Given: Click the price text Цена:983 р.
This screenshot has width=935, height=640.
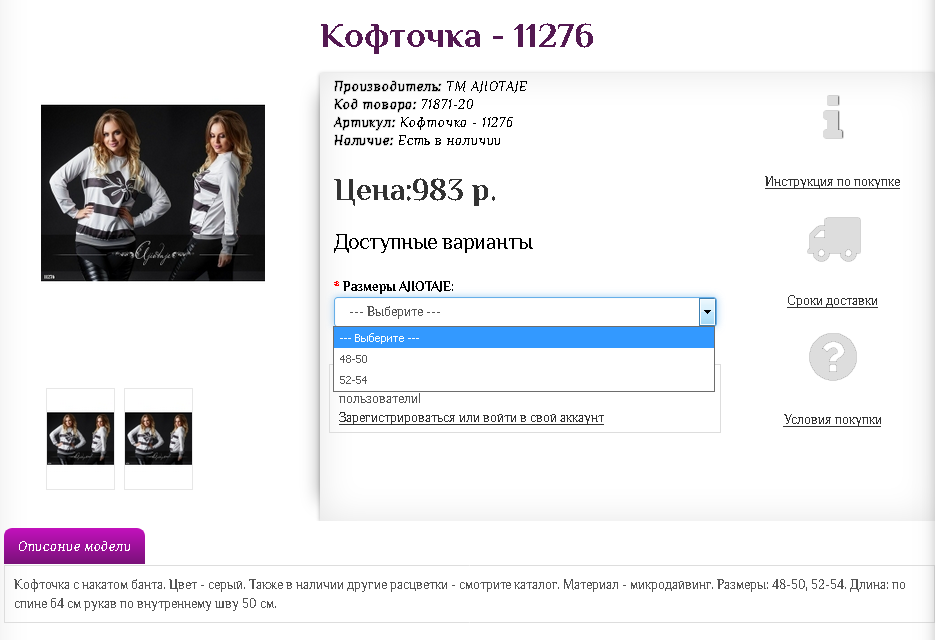Looking at the screenshot, I should click(415, 190).
